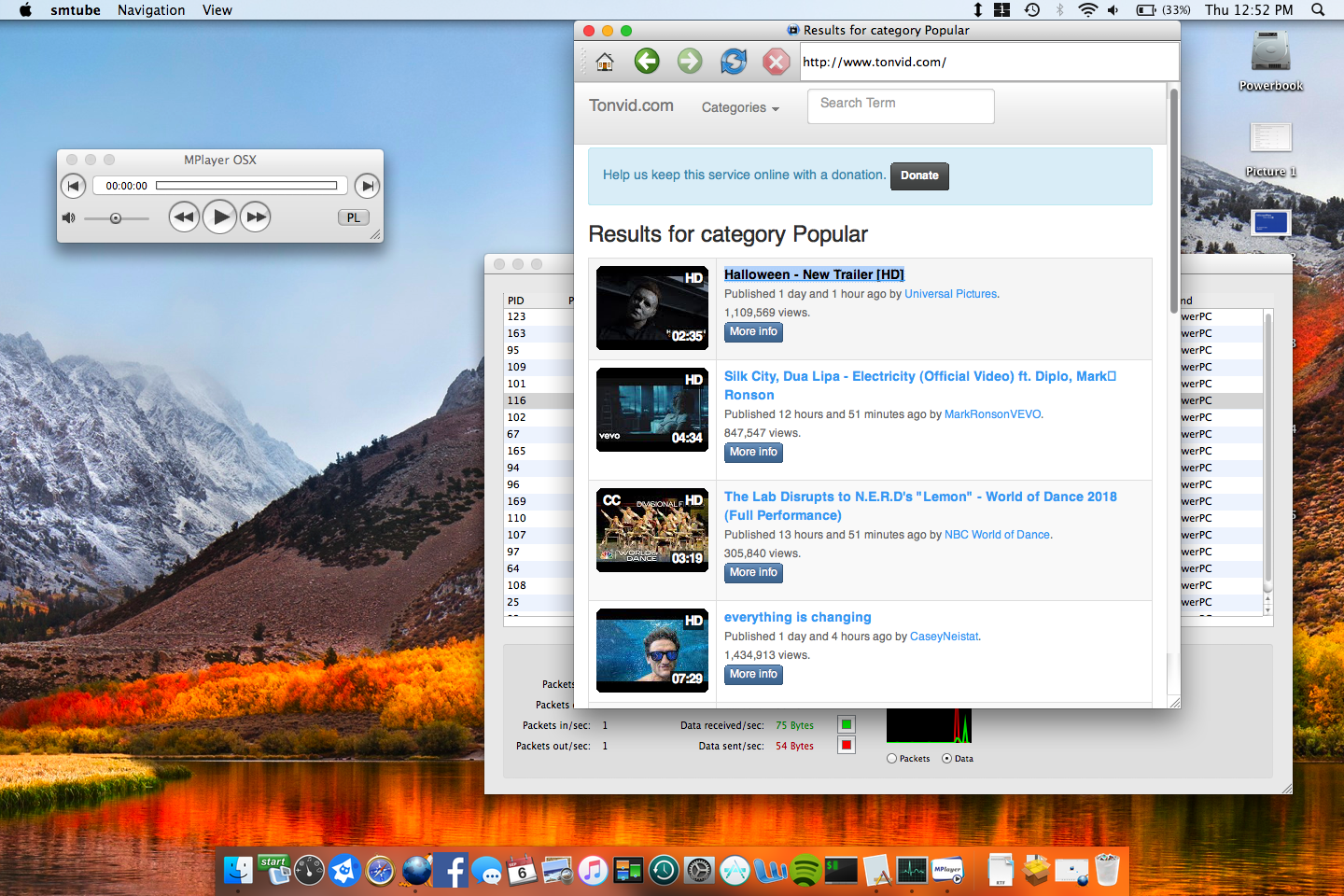Open the Navigation menu
Screen dimensions: 1344x896
[x=151, y=10]
